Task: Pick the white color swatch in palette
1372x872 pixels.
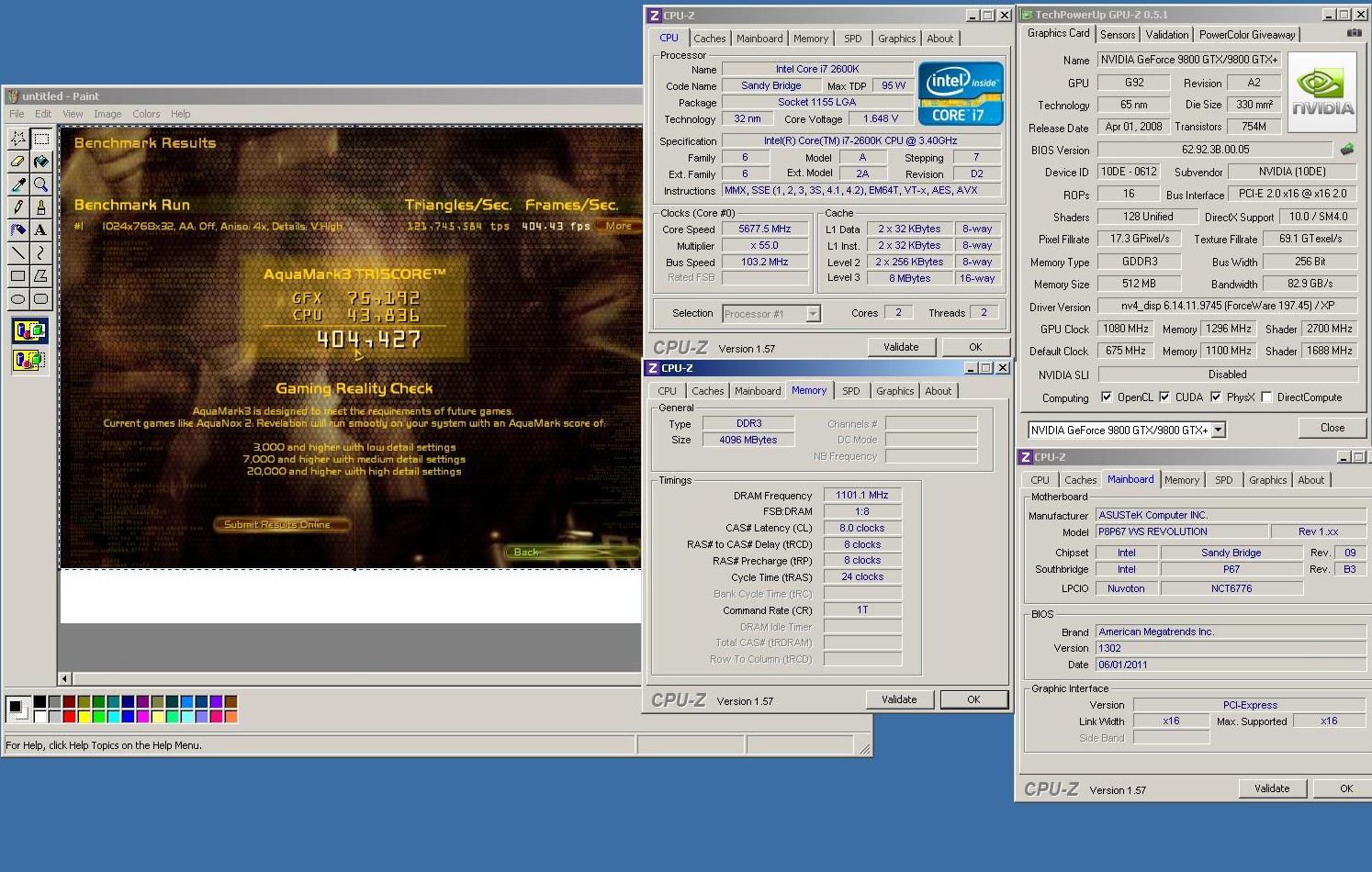Action: (39, 716)
